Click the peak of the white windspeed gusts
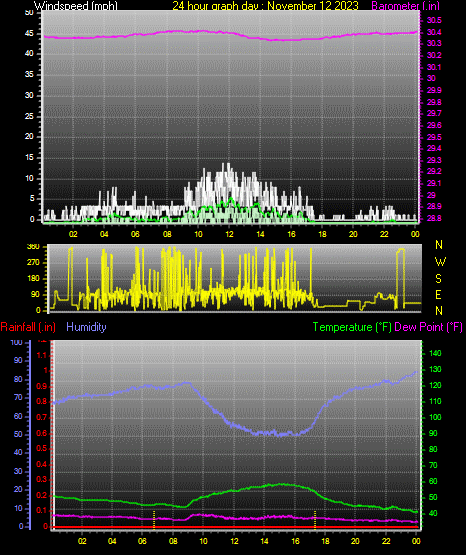 228,164
